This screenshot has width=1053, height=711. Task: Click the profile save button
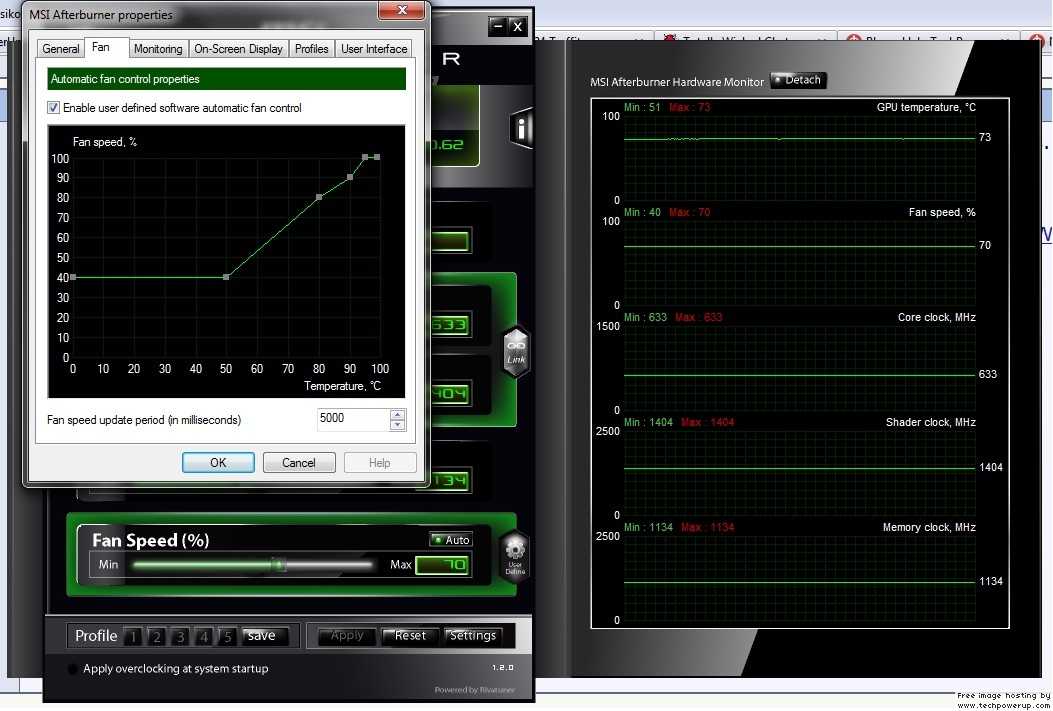pyautogui.click(x=265, y=636)
